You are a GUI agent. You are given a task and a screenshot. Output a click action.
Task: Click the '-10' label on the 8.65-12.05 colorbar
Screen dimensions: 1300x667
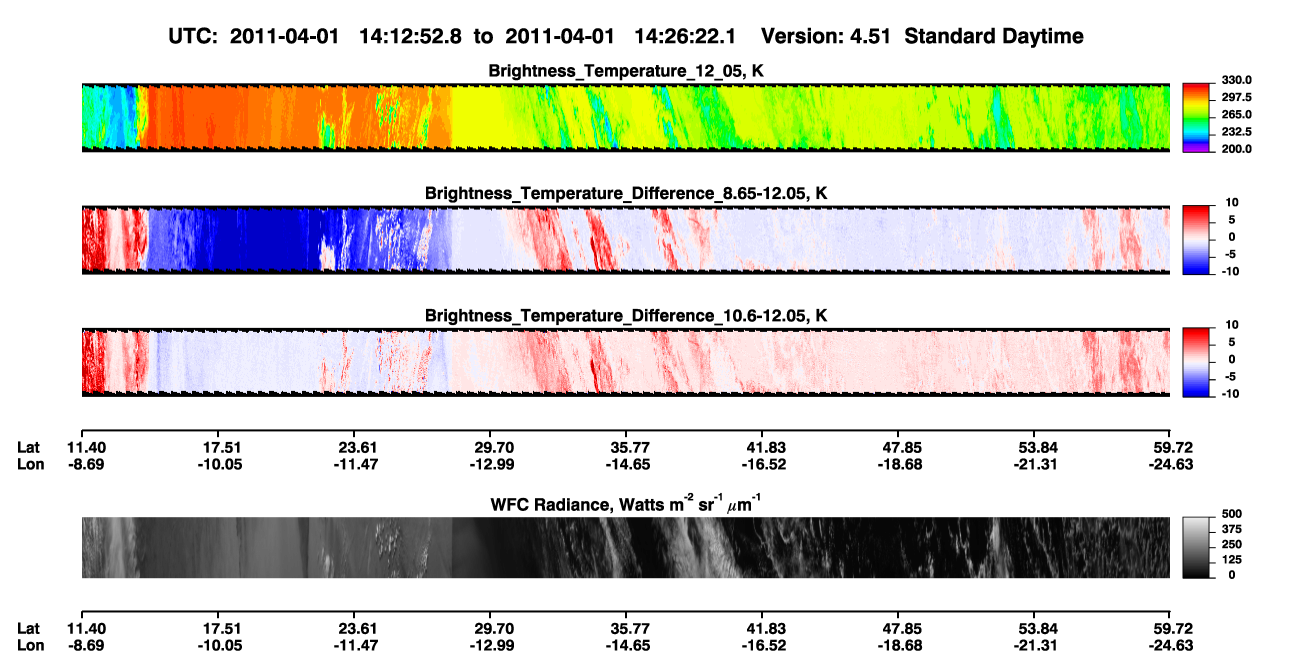(1230, 271)
